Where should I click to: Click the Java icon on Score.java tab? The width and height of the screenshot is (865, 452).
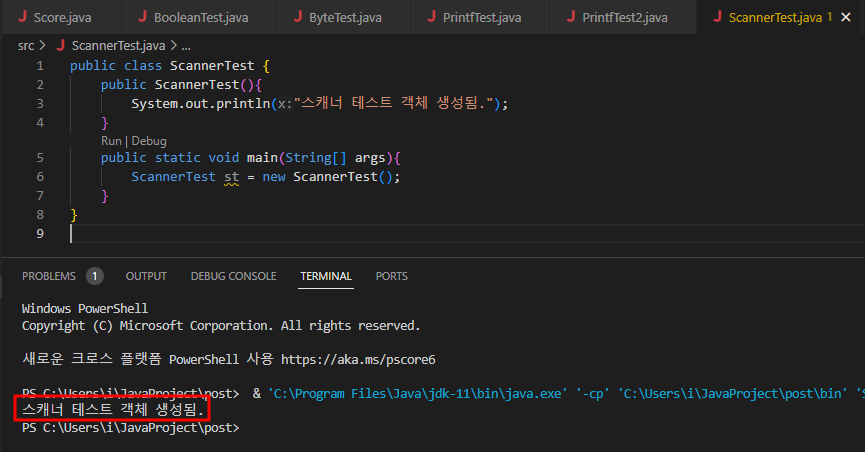23,17
